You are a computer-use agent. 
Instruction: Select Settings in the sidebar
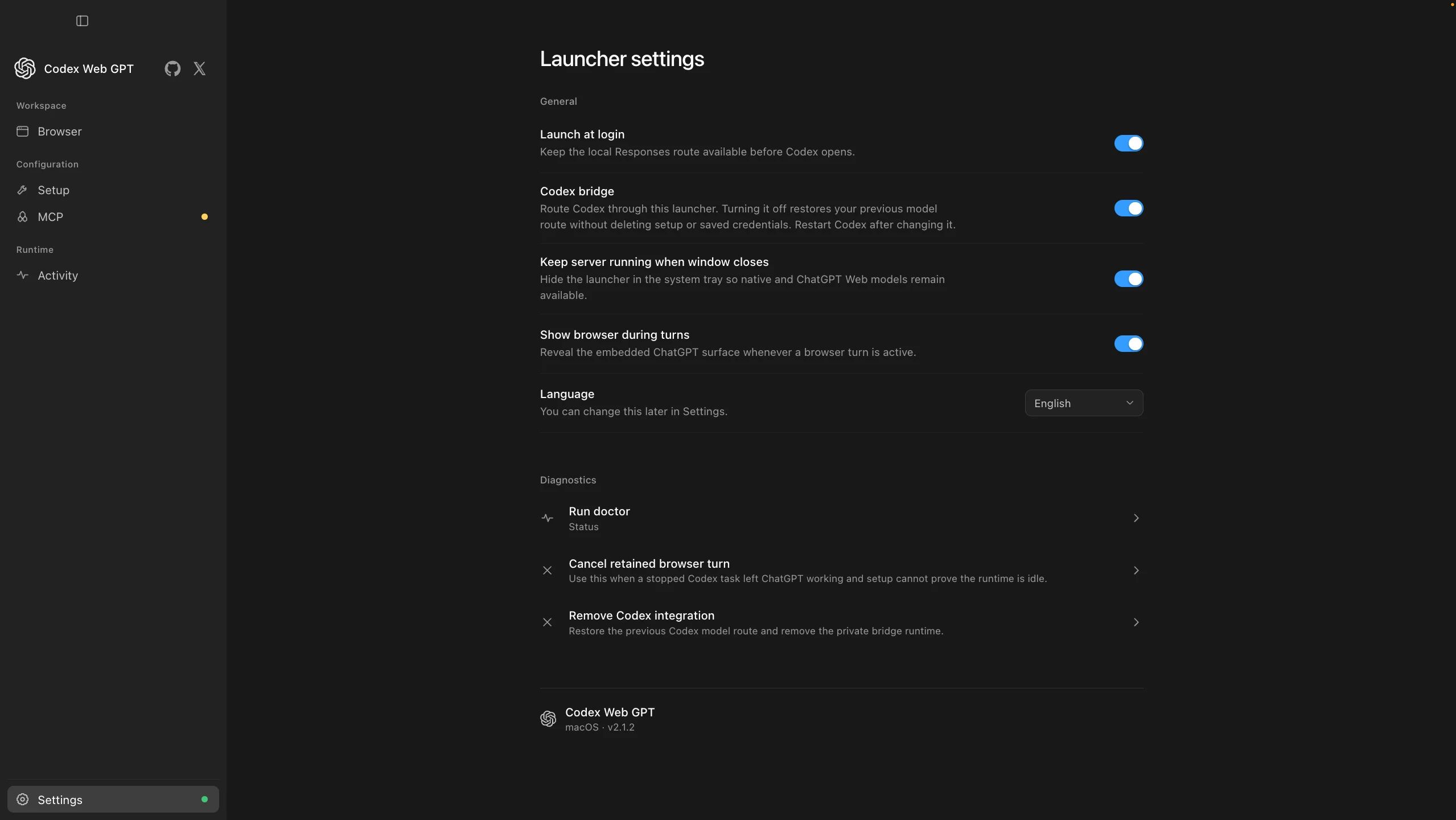(x=113, y=799)
